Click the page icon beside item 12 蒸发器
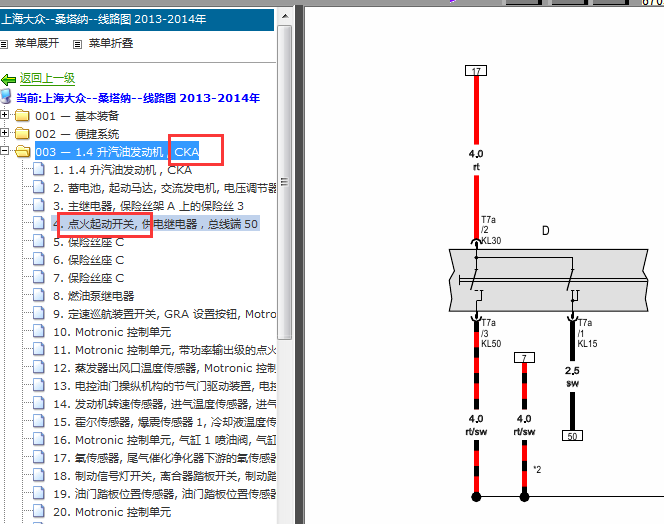Image resolution: width=664 pixels, height=524 pixels. (39, 367)
